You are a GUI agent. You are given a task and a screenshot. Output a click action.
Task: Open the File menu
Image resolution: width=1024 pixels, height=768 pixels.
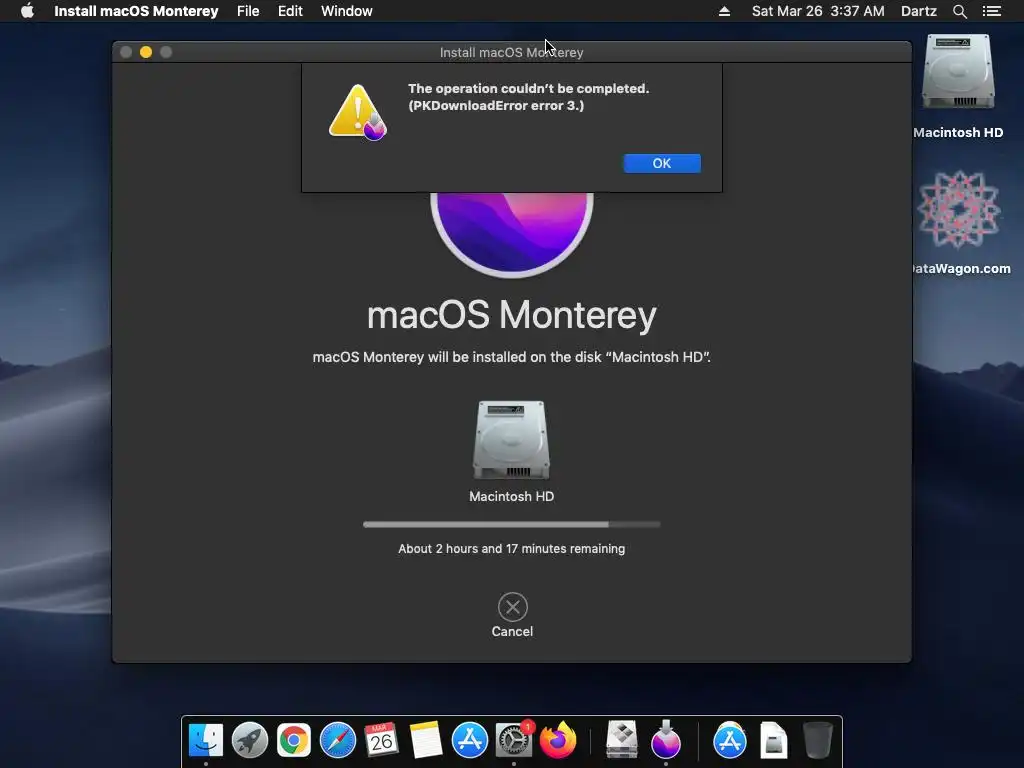point(248,11)
